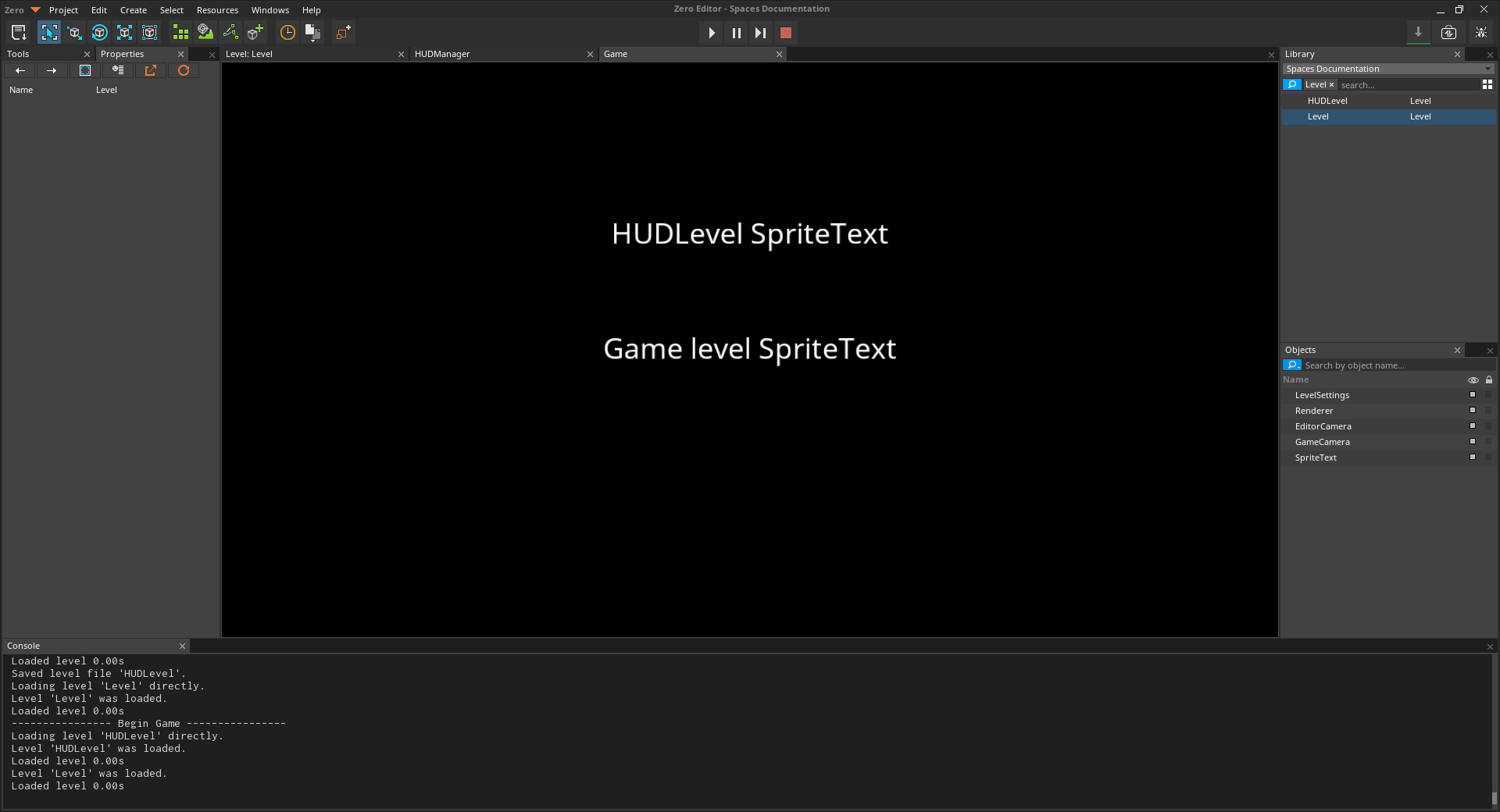Start the game with Play button

(712, 33)
